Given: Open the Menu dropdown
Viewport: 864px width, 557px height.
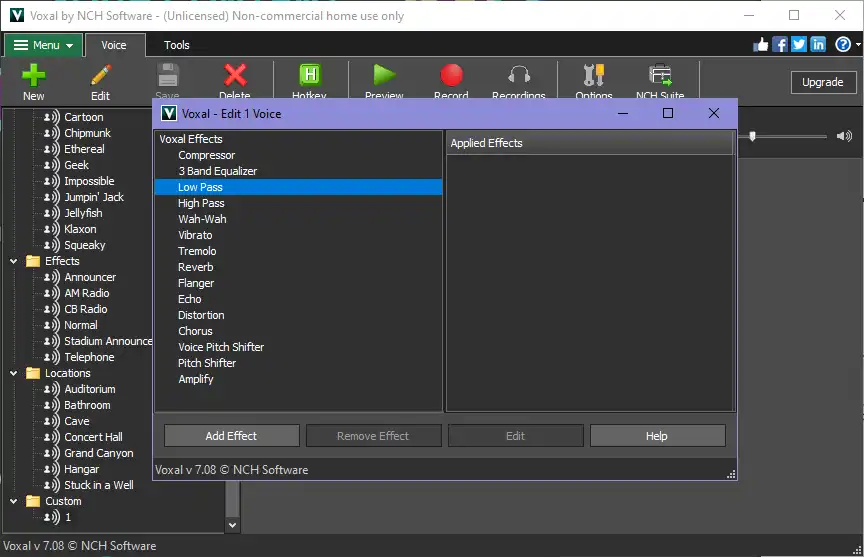Looking at the screenshot, I should pos(44,45).
